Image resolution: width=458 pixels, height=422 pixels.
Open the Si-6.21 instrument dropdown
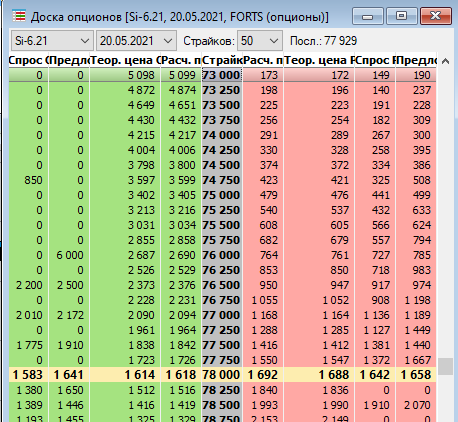(x=52, y=41)
